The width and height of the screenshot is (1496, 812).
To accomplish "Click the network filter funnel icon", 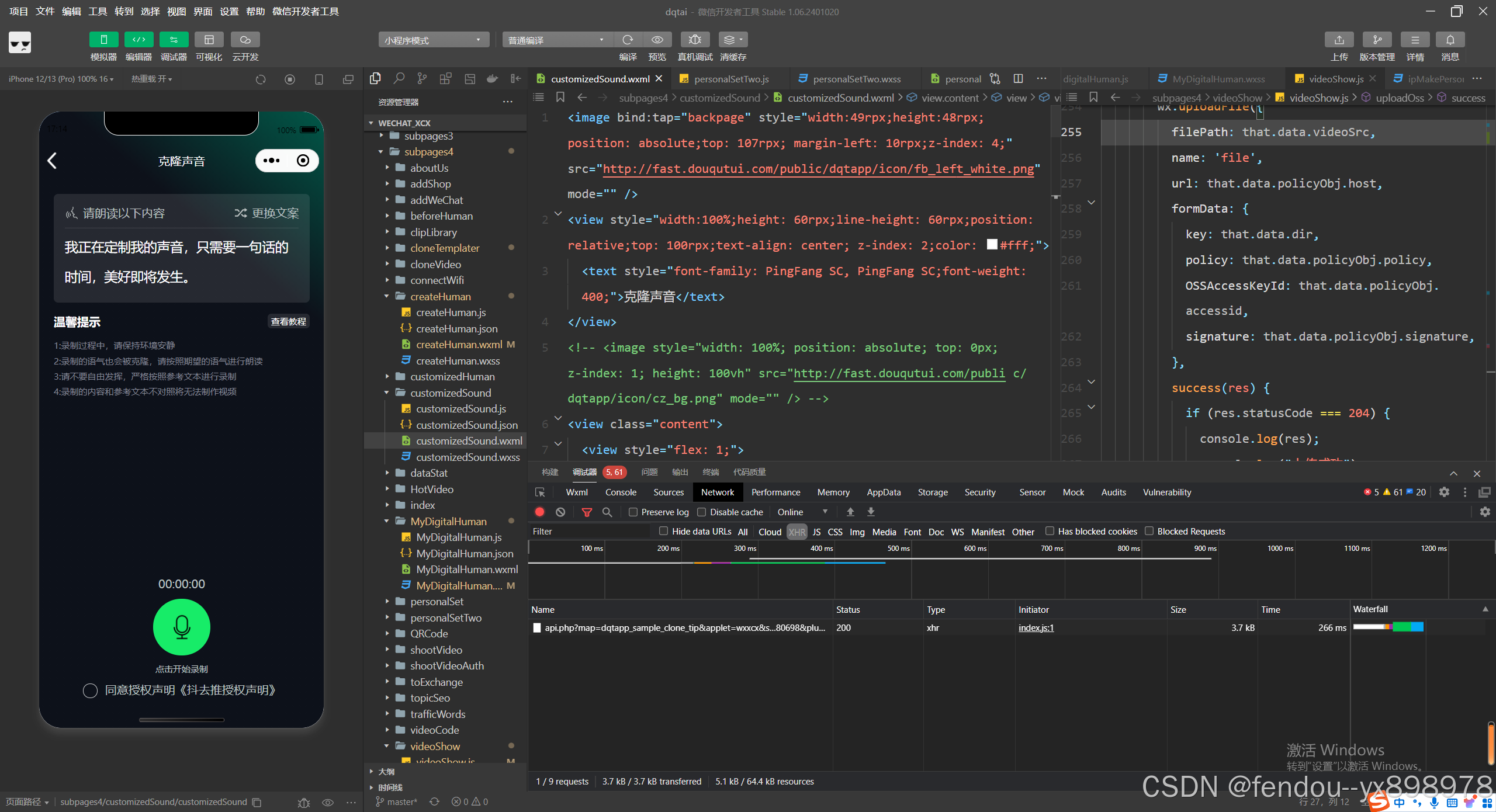I will (x=587, y=512).
